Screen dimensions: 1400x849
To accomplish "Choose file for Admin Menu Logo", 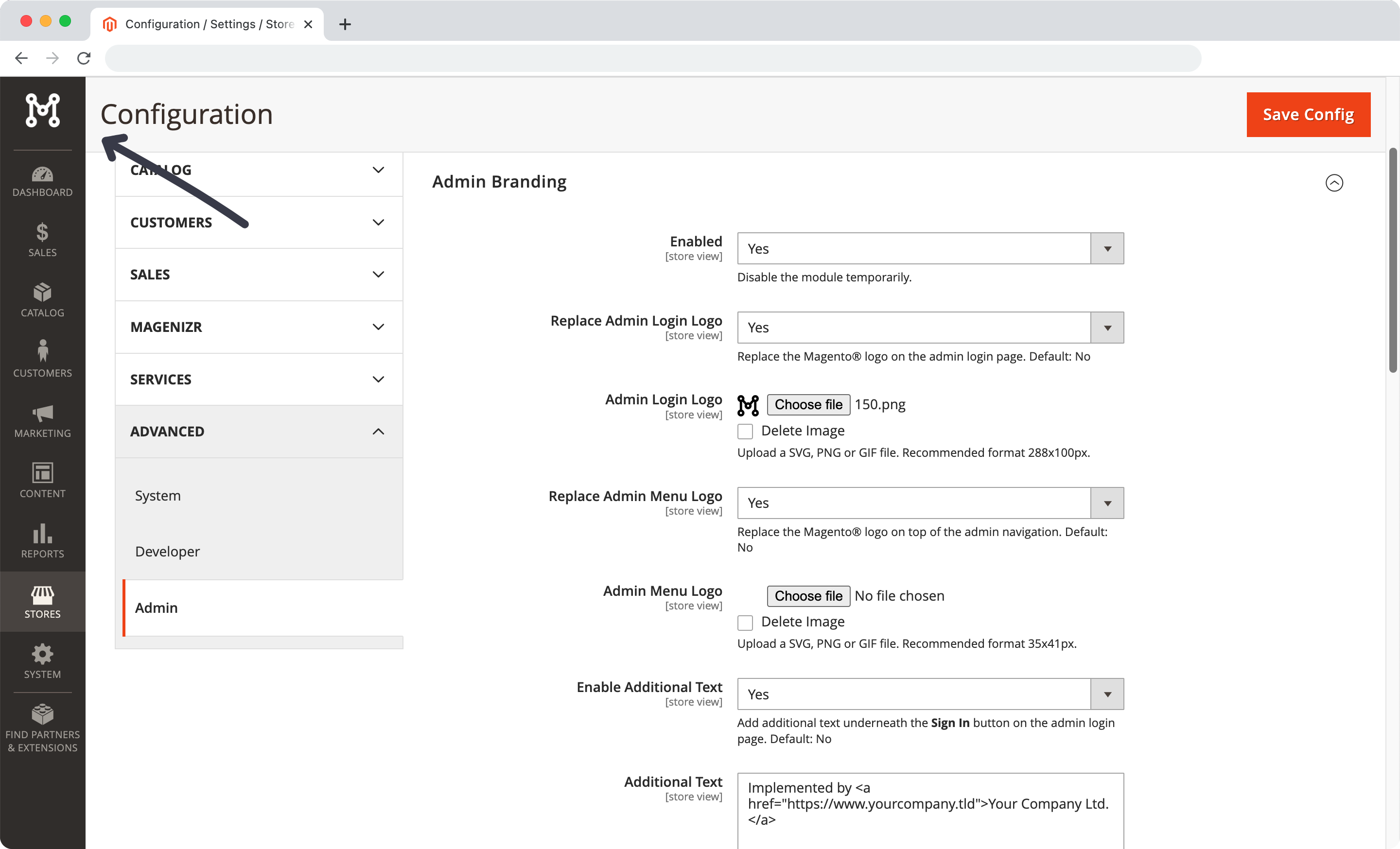I will point(808,596).
